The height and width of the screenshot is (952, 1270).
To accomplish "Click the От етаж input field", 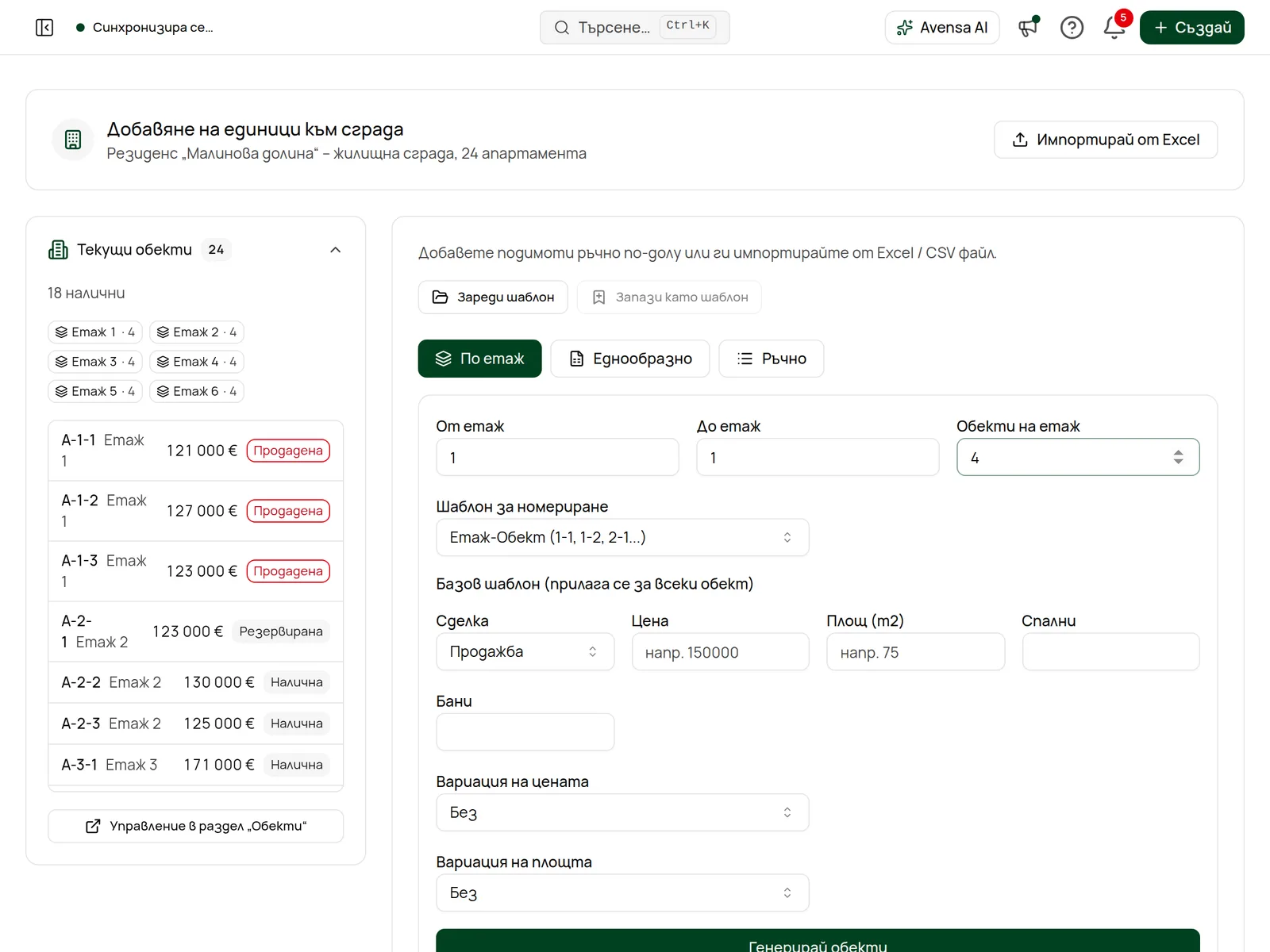I will coord(557,457).
